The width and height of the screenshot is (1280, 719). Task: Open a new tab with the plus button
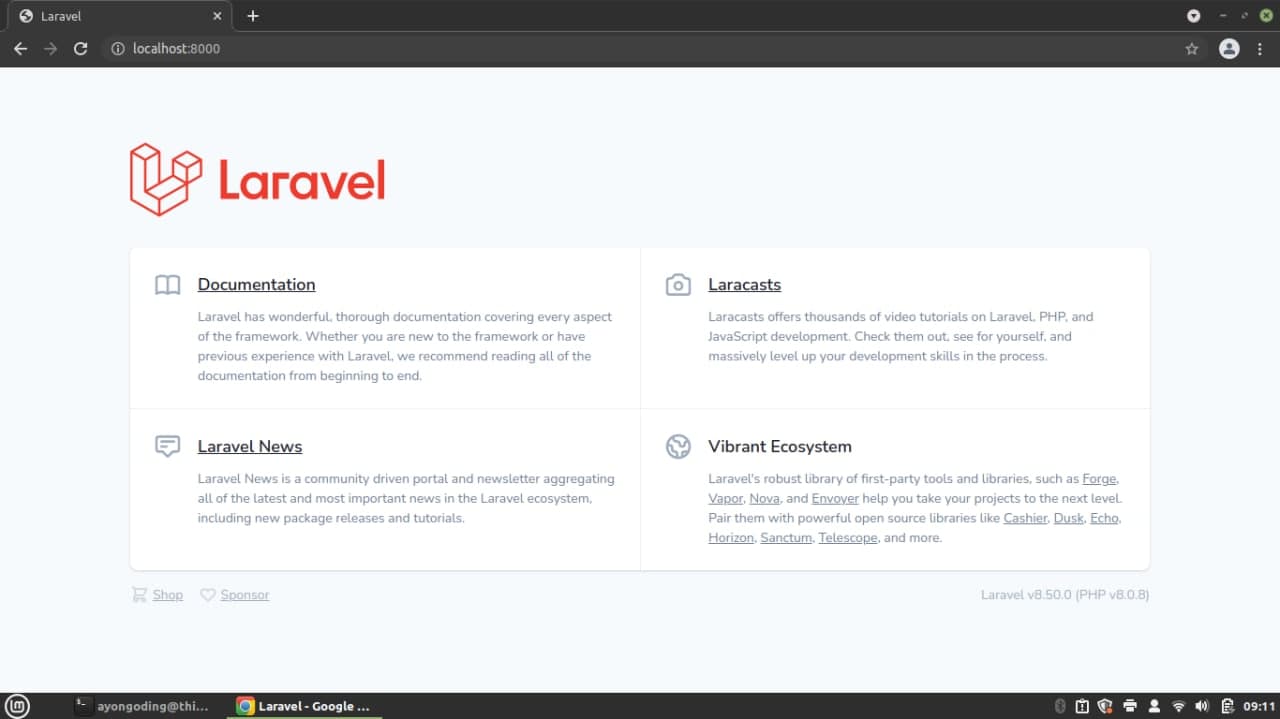point(253,16)
